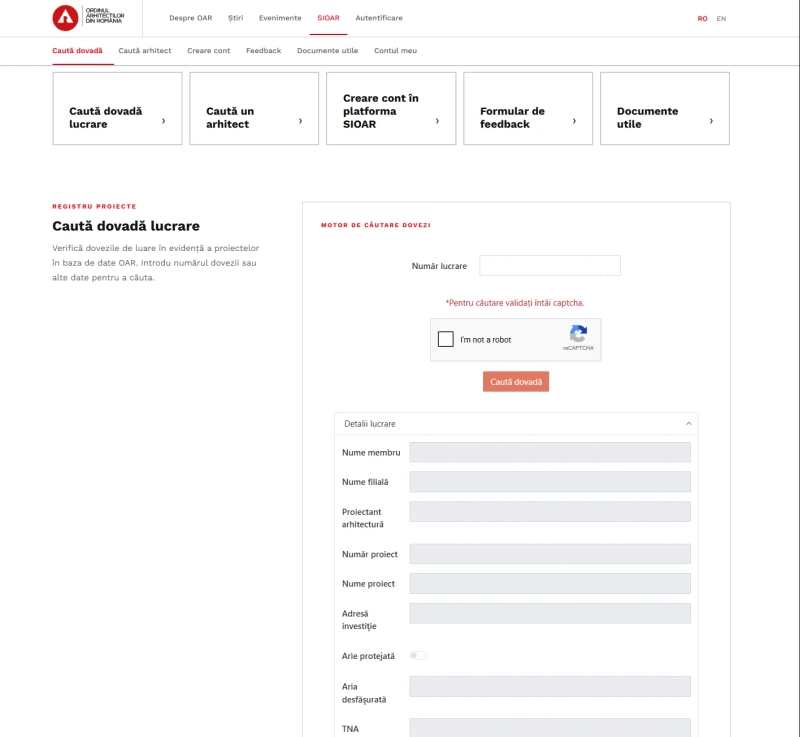Viewport: 800px width, 737px height.
Task: Open the Documente utile sub-navigation tab
Action: (328, 50)
